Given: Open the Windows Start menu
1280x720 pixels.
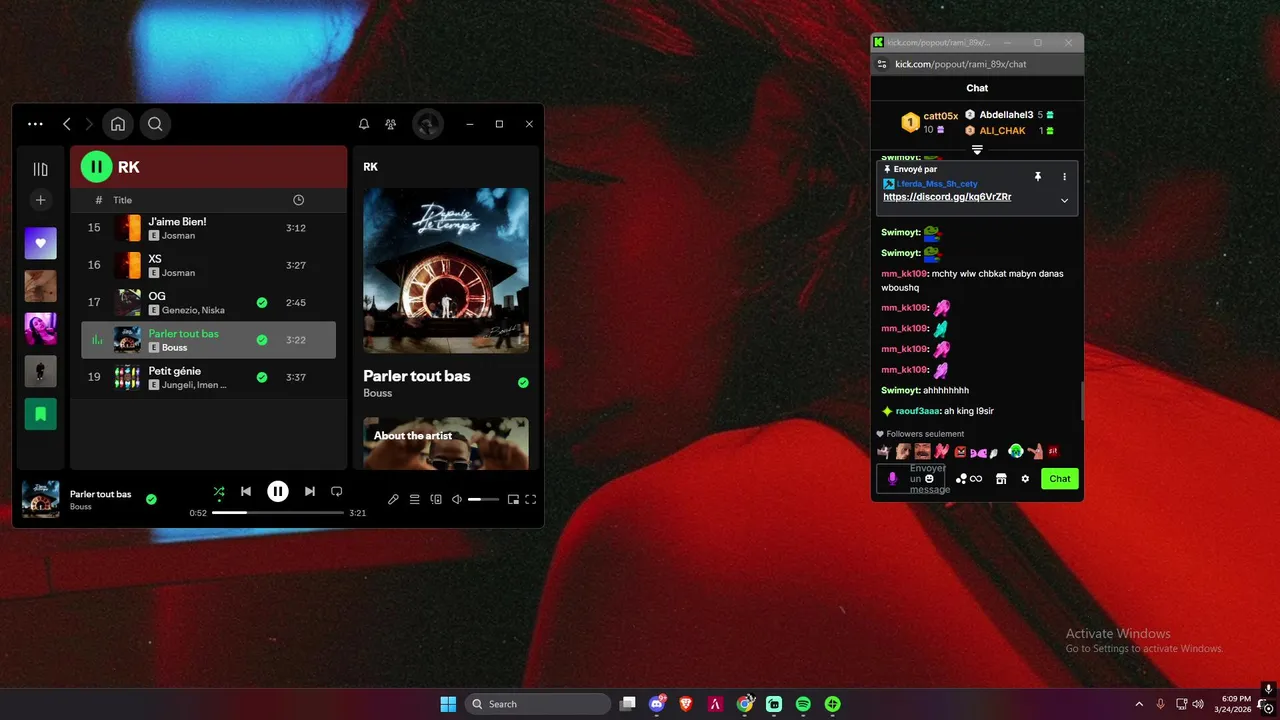Looking at the screenshot, I should point(448,704).
